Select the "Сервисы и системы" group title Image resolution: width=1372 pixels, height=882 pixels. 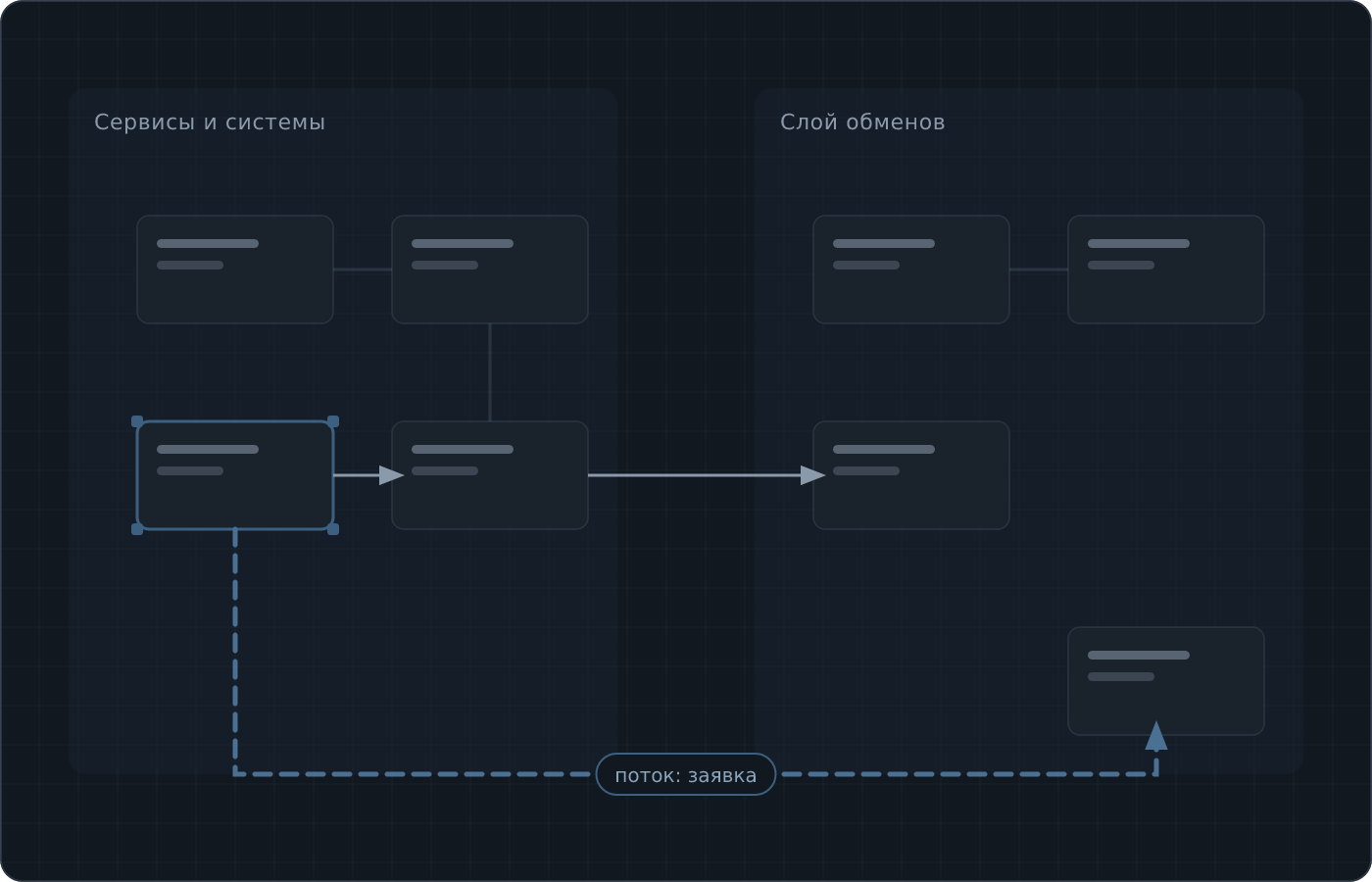tap(210, 122)
